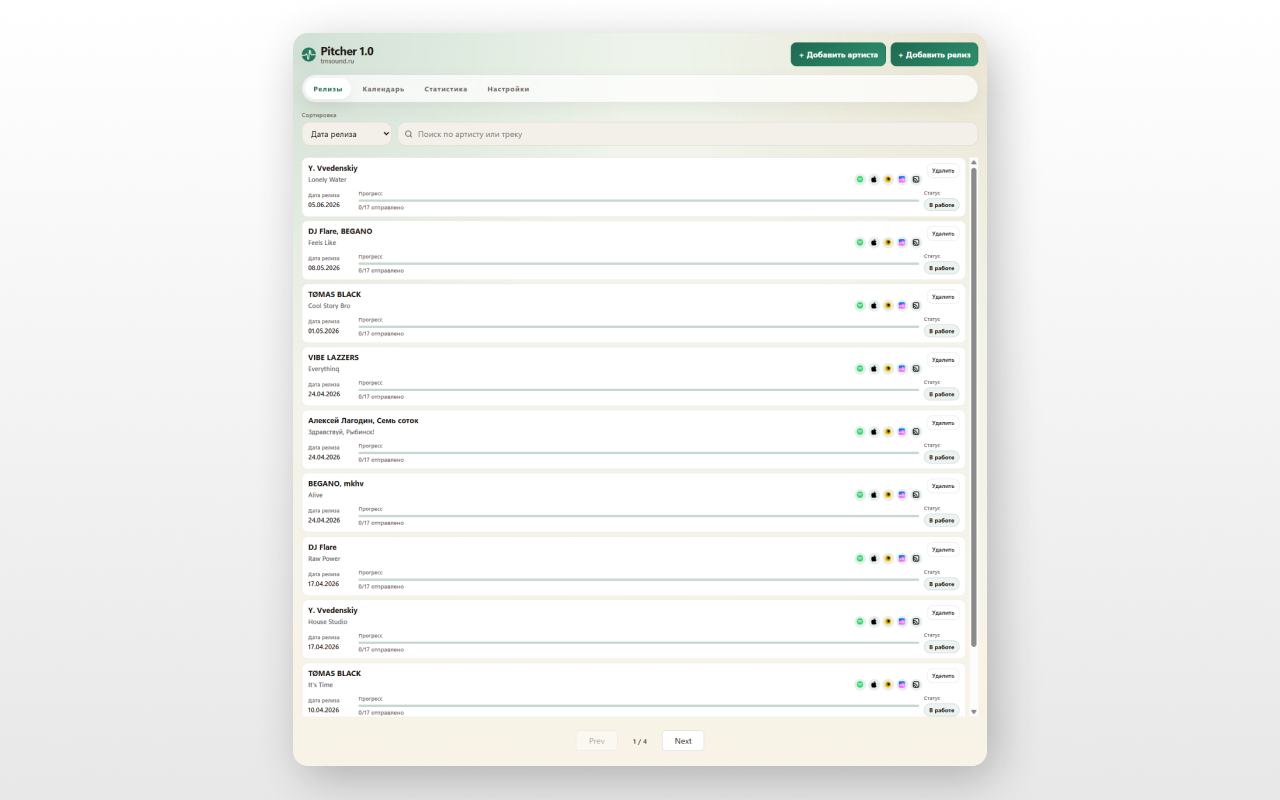Click the В работе status of House Studio
Image resolution: width=1280 pixels, height=800 pixels.
[941, 647]
